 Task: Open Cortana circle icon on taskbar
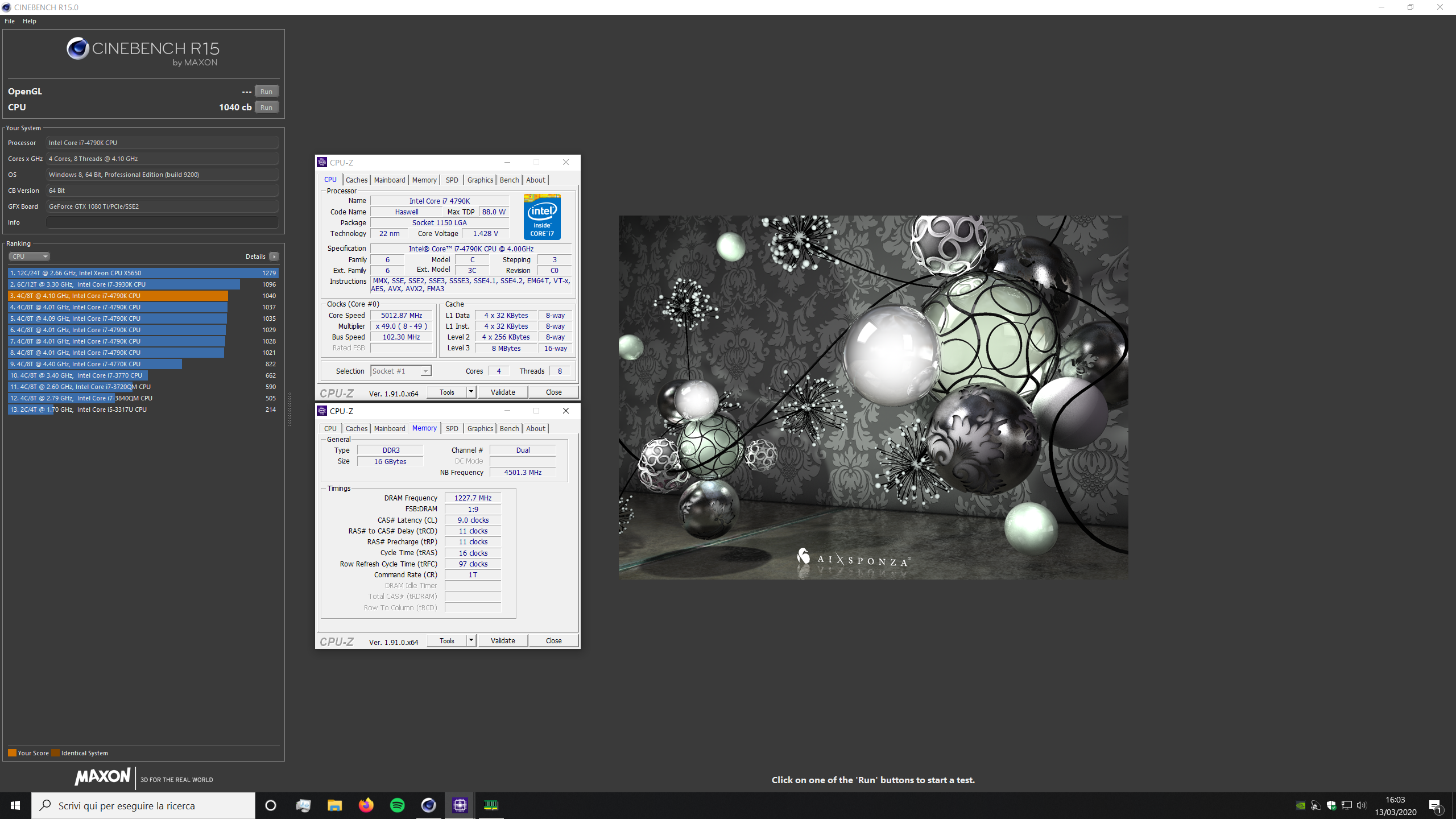(271, 805)
